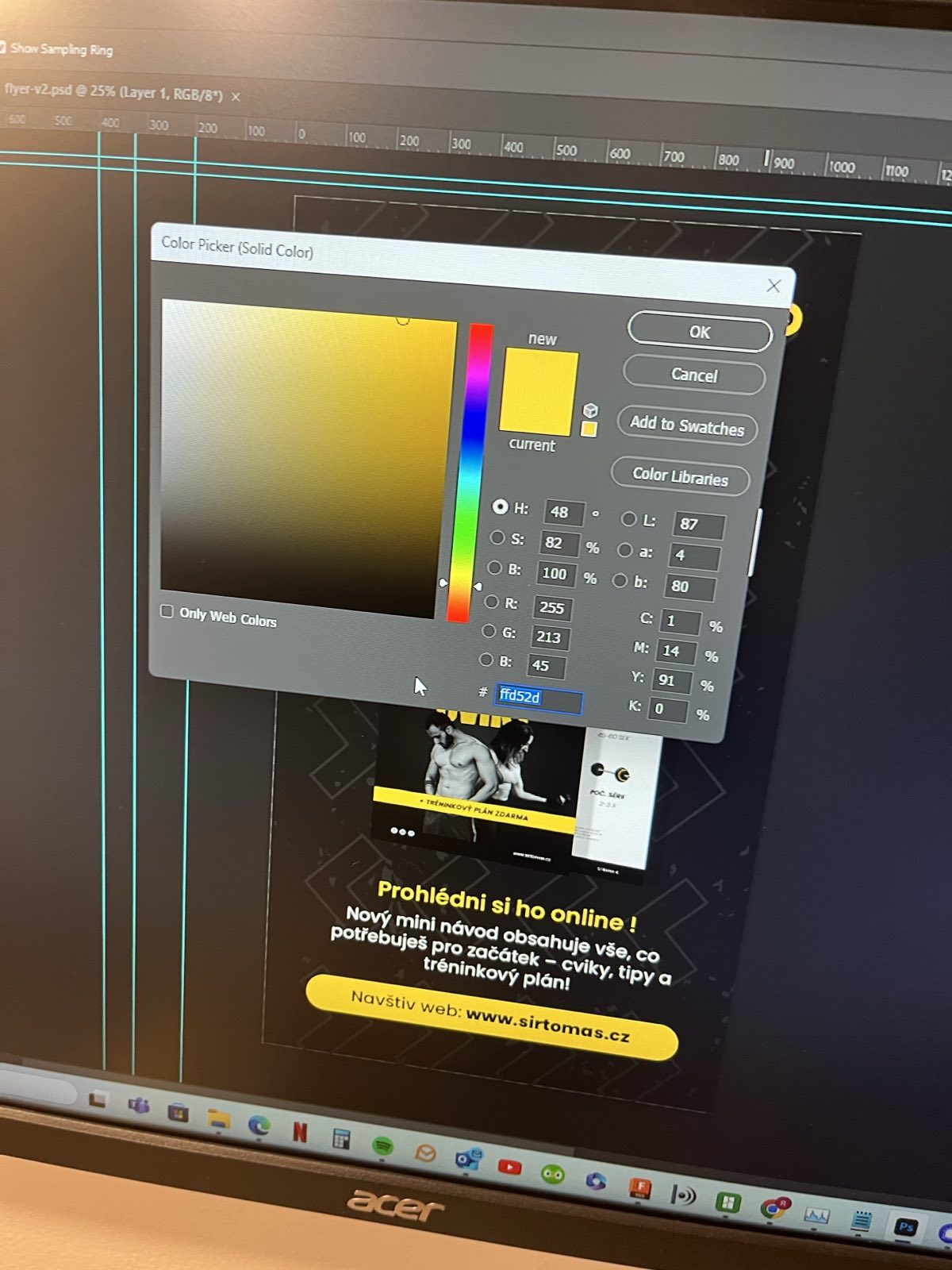Viewport: 952px width, 1270px height.
Task: Open Calculator from the taskbar
Action: pos(341,1139)
